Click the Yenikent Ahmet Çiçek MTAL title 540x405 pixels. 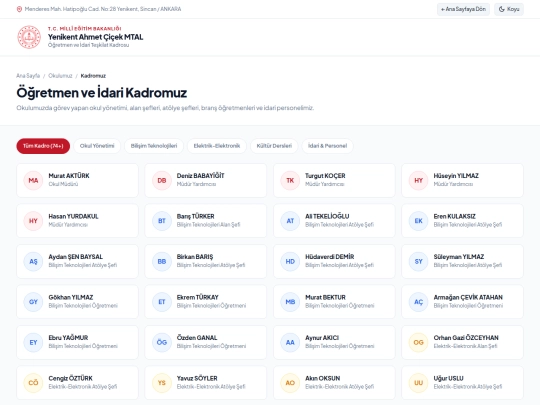click(x=95, y=37)
